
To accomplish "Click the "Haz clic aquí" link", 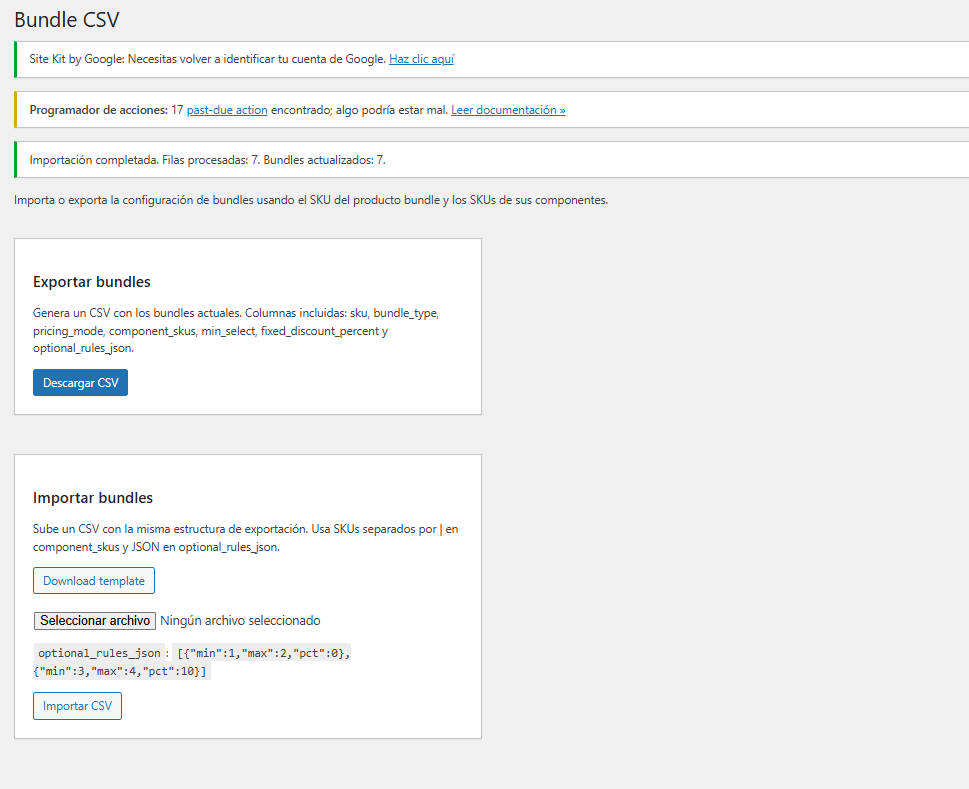I will click(x=421, y=59).
